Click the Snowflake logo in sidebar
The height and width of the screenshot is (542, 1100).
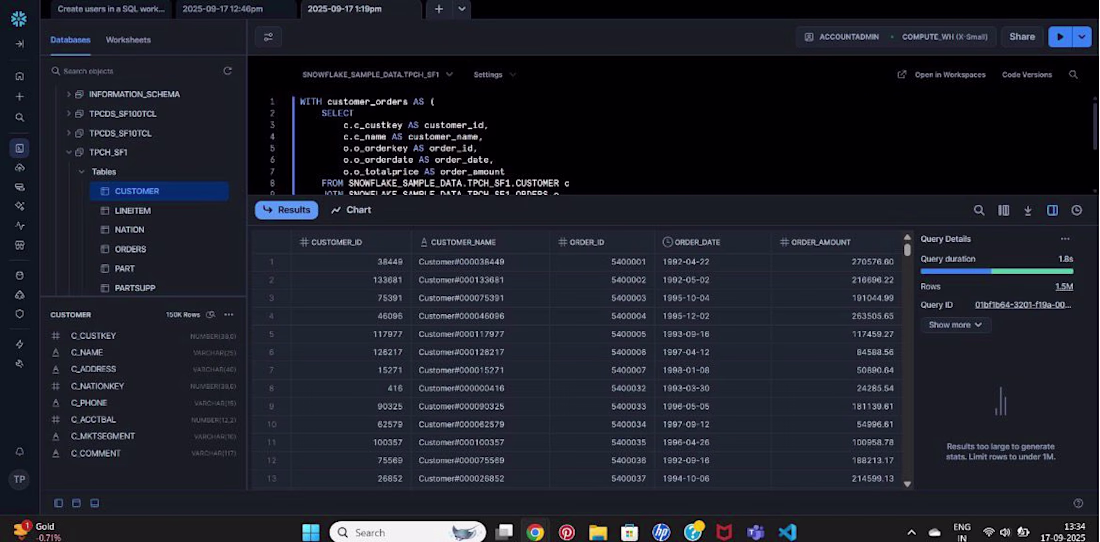tap(19, 19)
